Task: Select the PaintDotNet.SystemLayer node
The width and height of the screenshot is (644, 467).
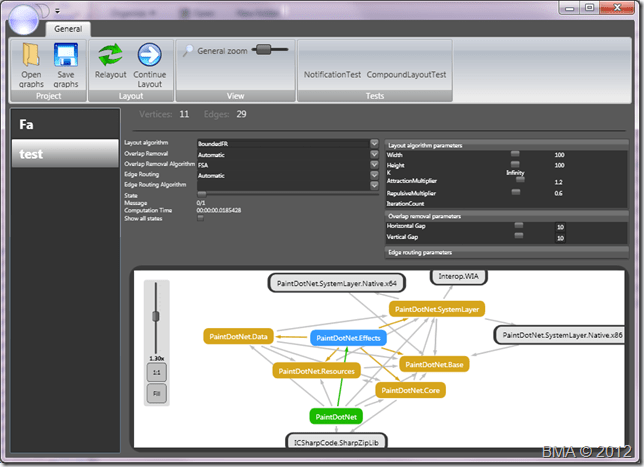Action: tap(437, 310)
